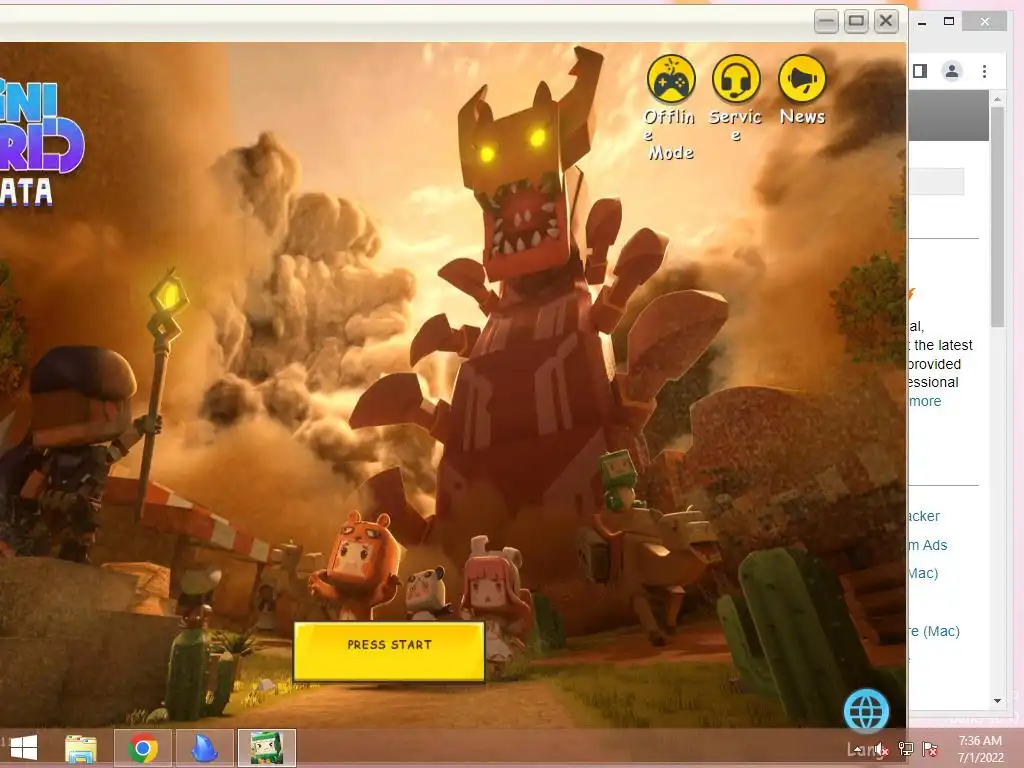1024x768 pixels.
Task: Click the 'm Ads' link in Chrome
Action: tap(927, 545)
